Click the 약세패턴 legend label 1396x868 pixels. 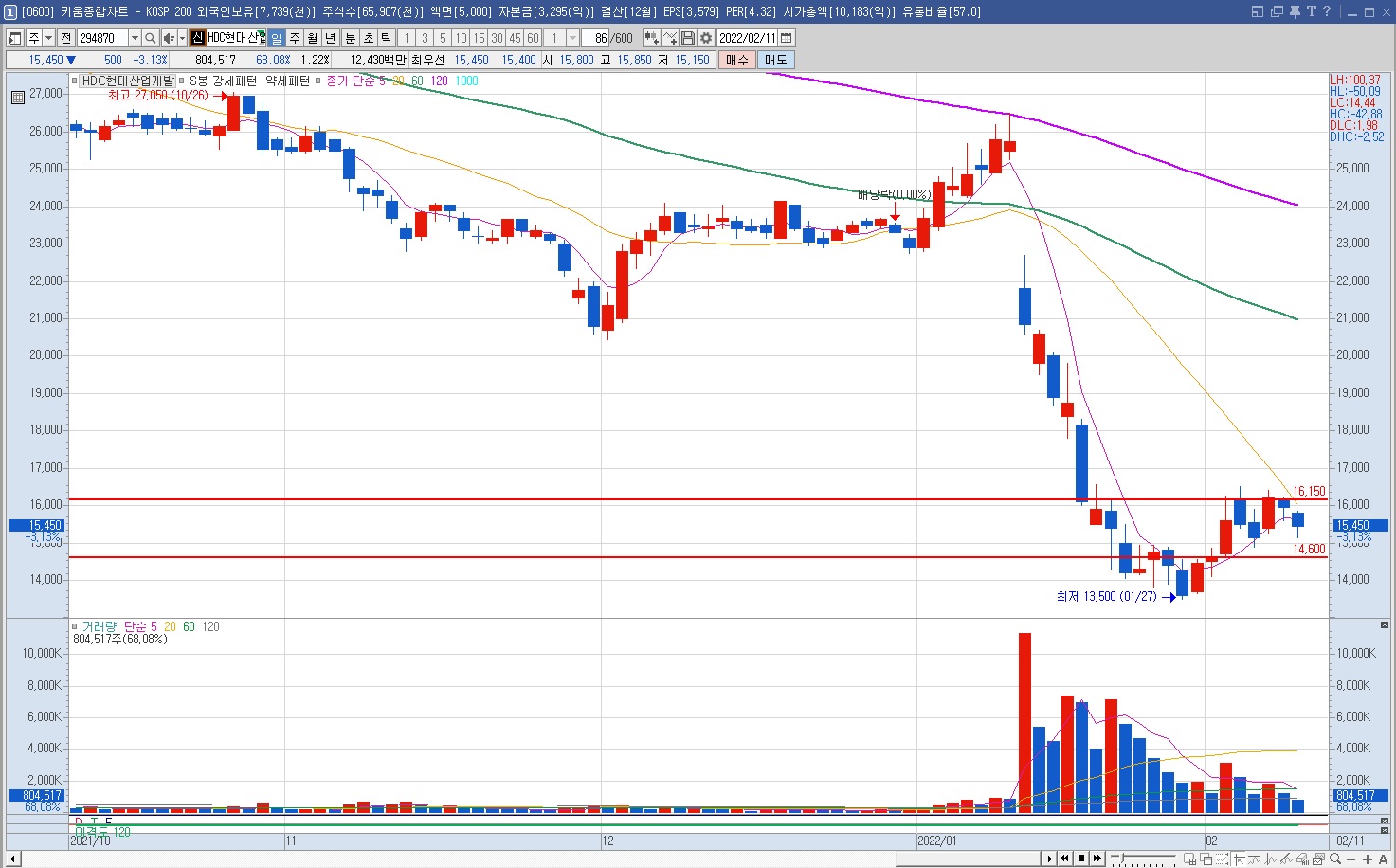click(x=287, y=81)
